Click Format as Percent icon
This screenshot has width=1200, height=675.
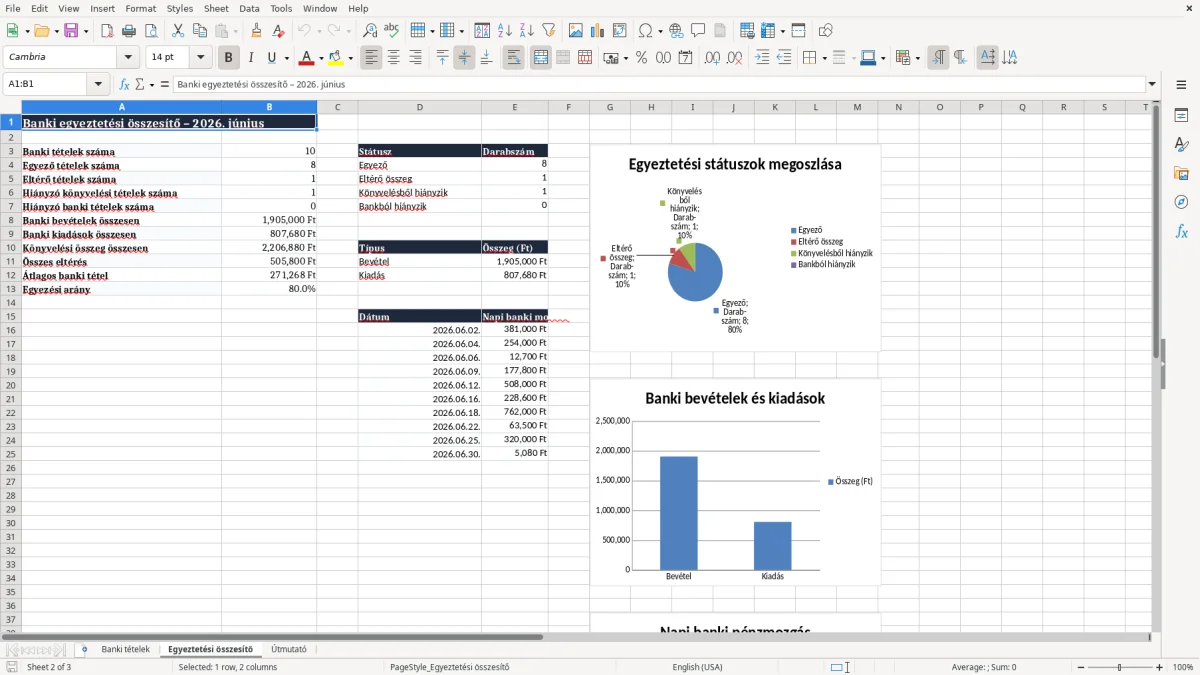[x=641, y=58]
